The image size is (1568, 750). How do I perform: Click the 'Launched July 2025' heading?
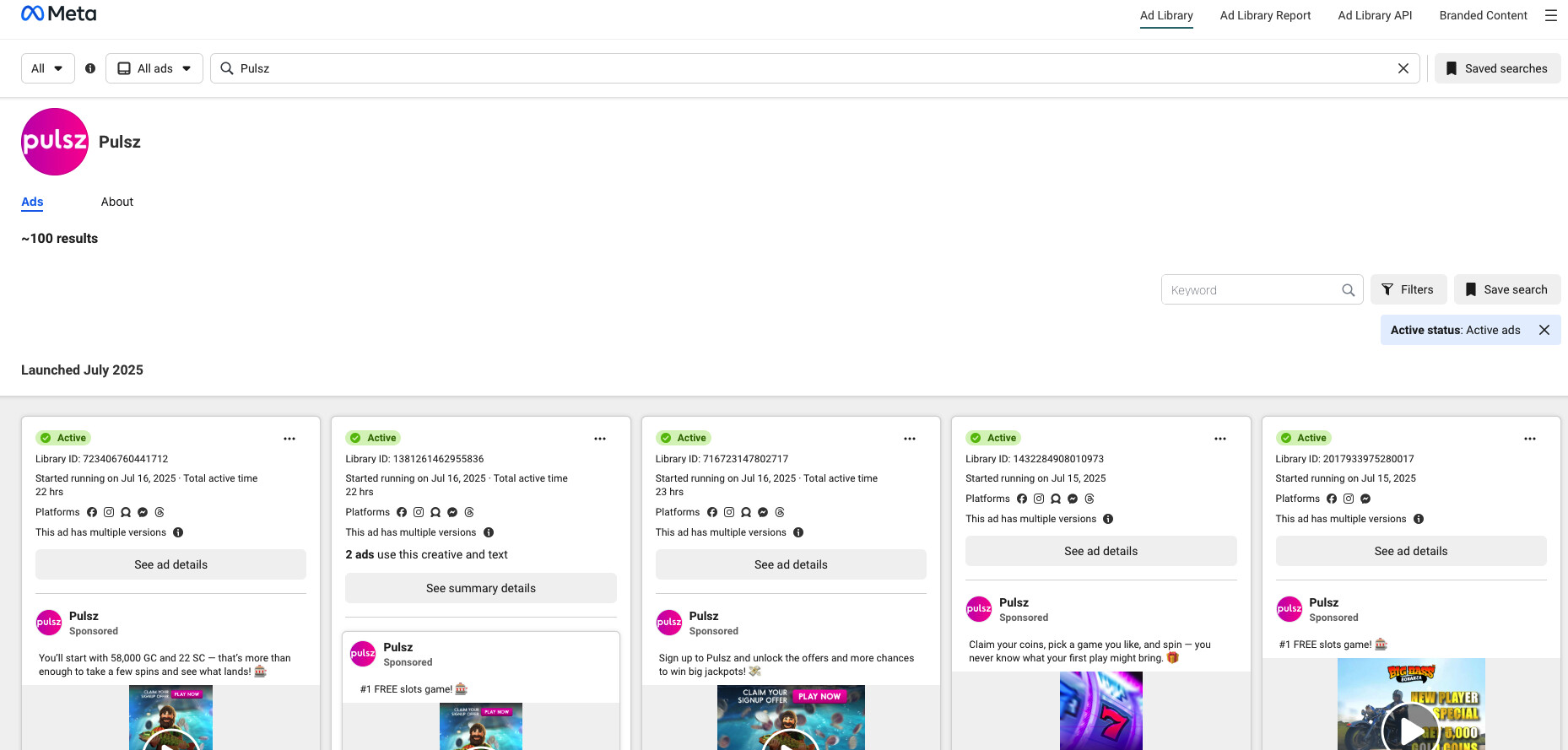pos(82,370)
